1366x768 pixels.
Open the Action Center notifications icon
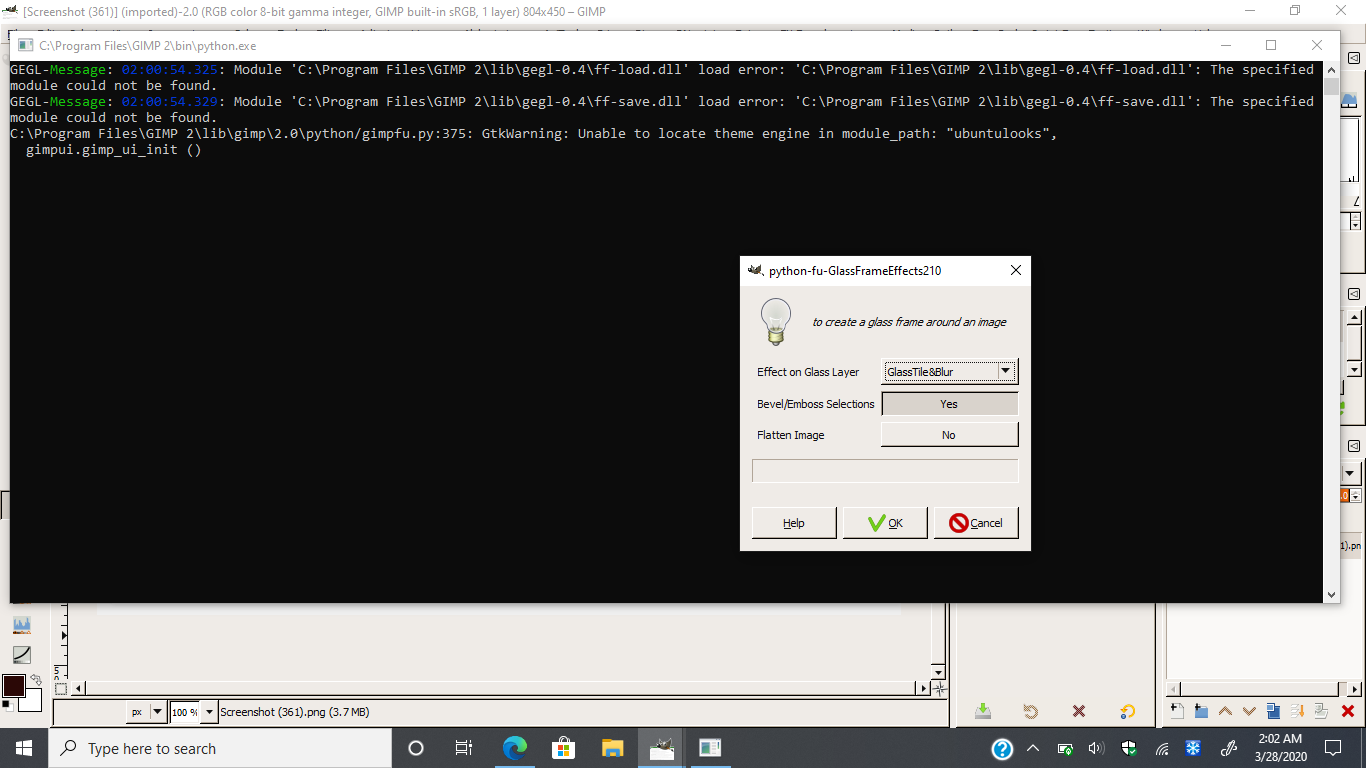coord(1332,748)
